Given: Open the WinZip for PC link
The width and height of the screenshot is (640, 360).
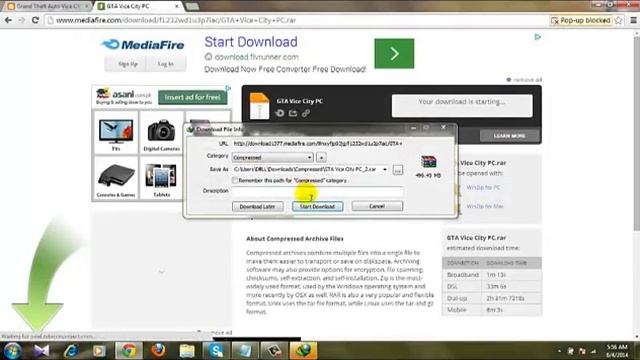Looking at the screenshot, I should [483, 187].
